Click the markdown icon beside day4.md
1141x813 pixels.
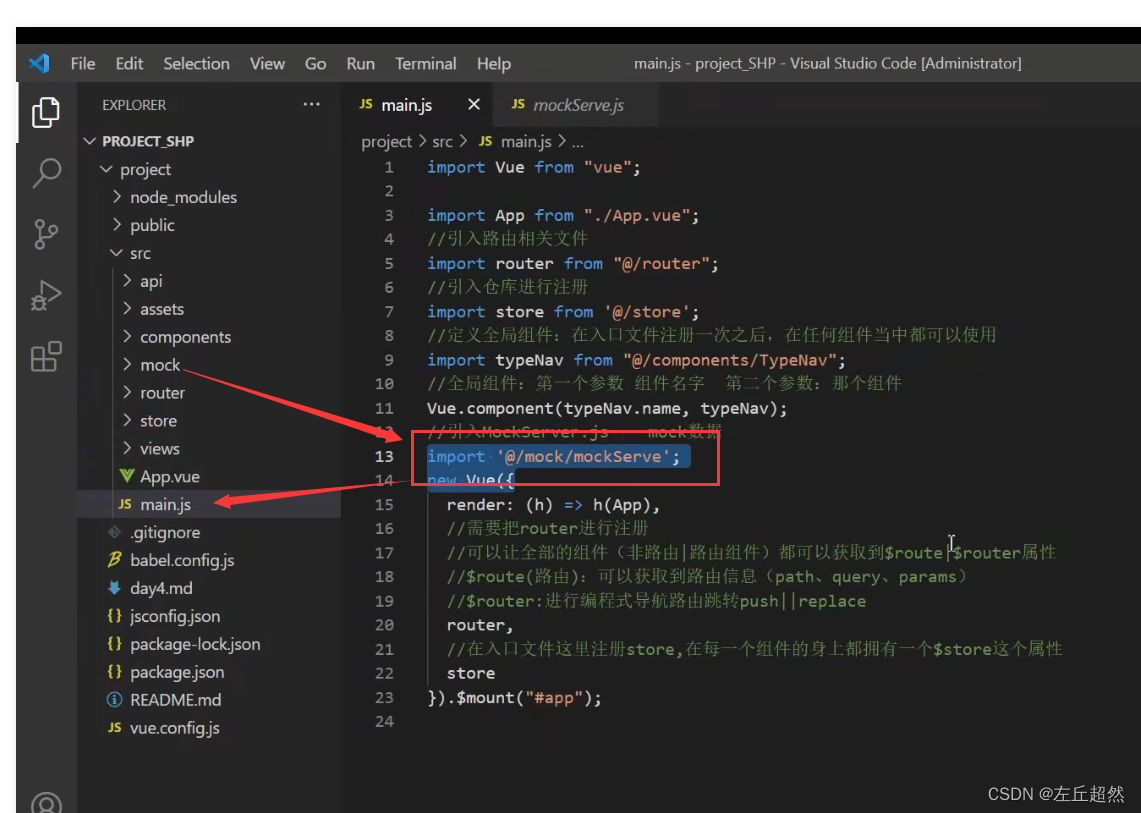[114, 587]
